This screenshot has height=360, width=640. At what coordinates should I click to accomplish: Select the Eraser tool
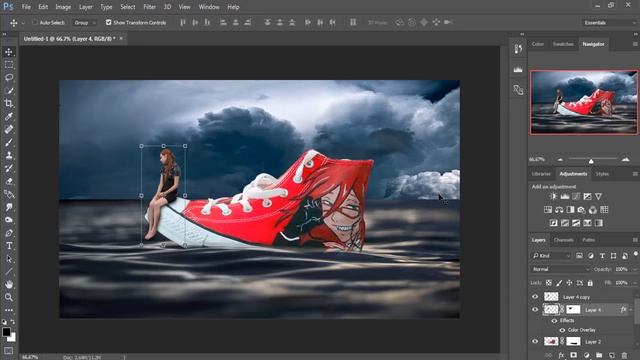9,181
